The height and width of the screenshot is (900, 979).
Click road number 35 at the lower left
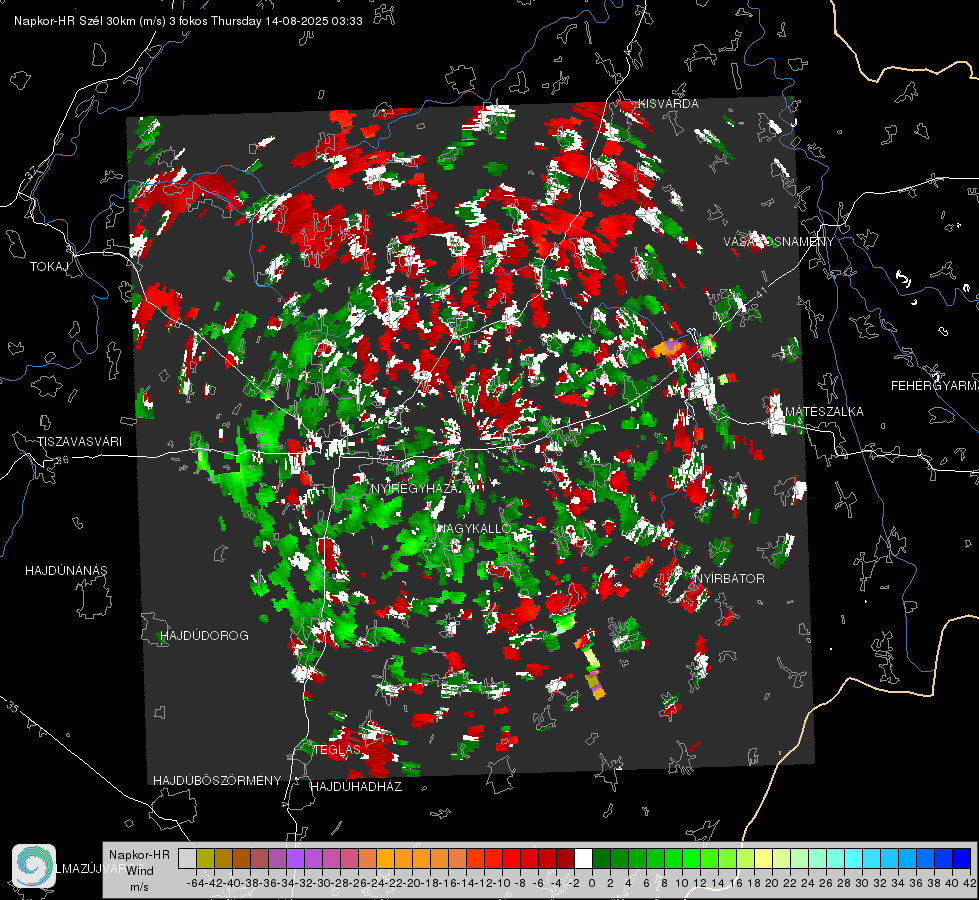click(x=13, y=707)
